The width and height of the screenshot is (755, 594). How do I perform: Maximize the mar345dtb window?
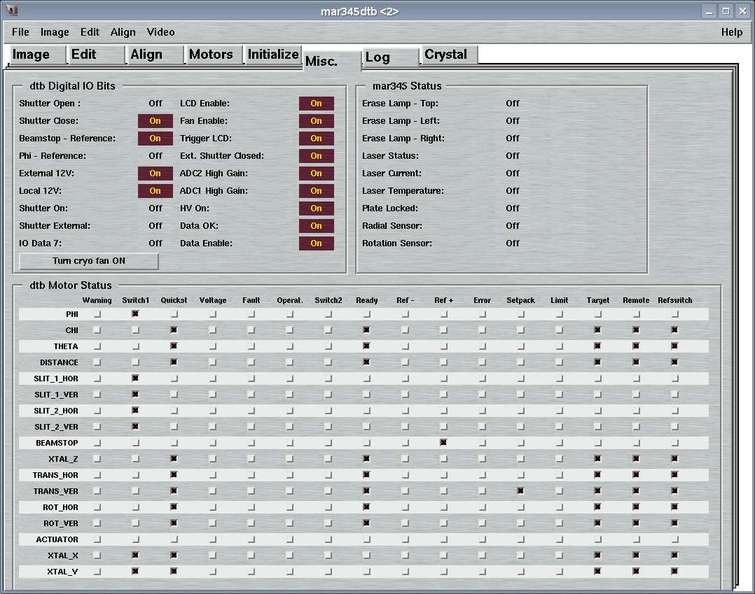point(724,11)
